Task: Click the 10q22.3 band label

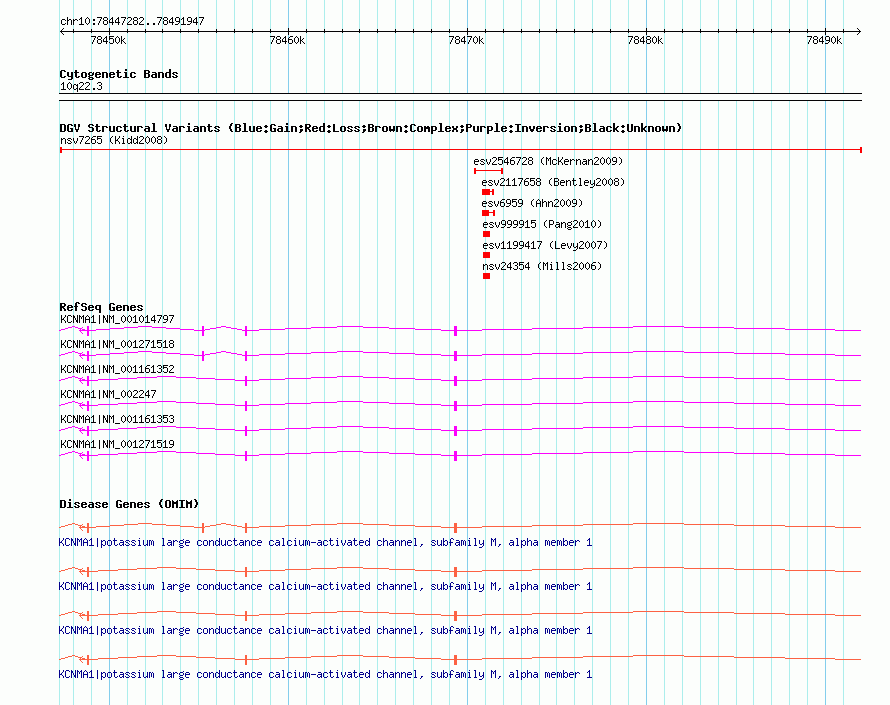Action: (81, 86)
